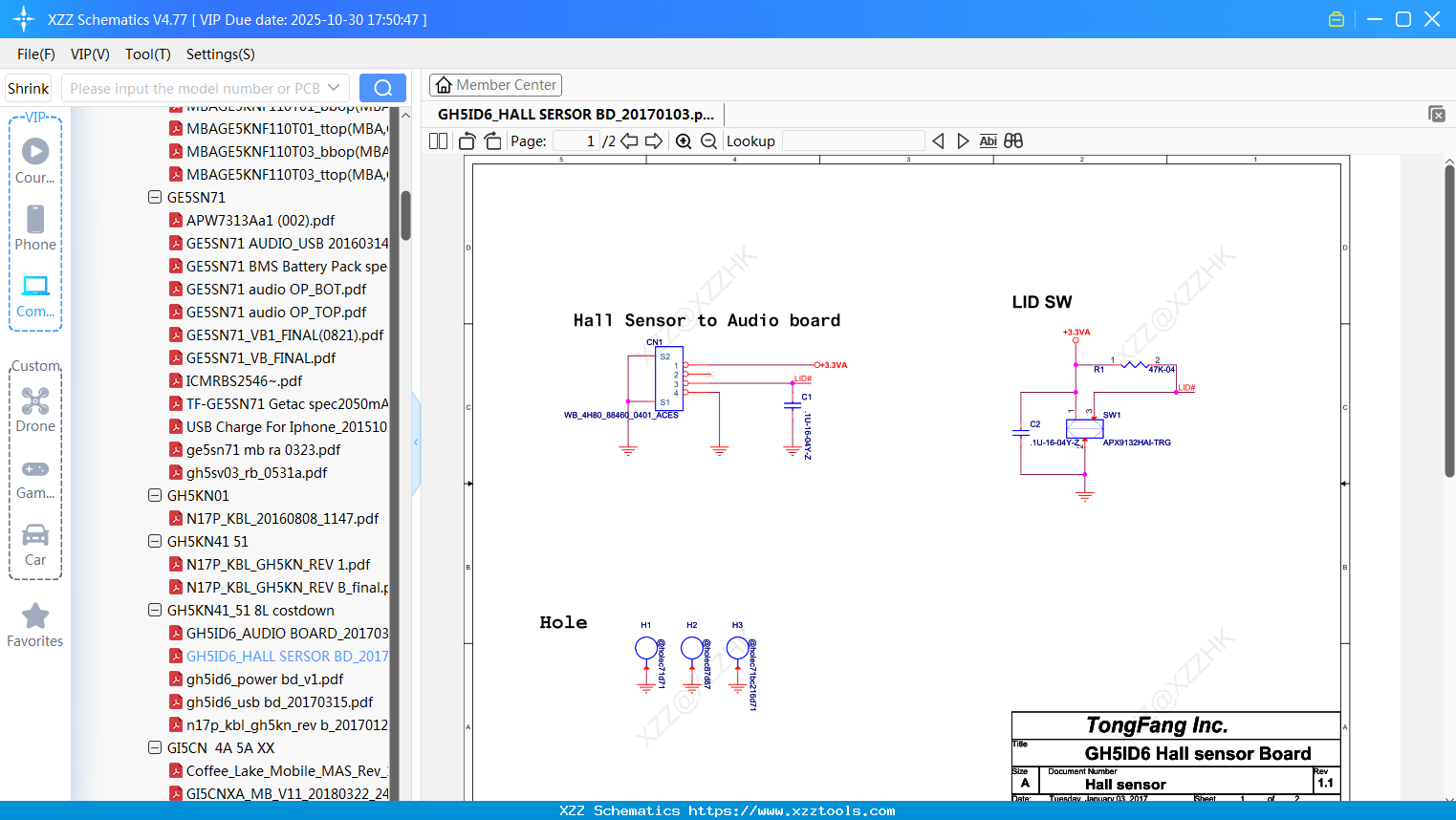Screen dimensions: 1456x820
Task: Open gh5id6_power bd_v1.pdf file
Action: tap(265, 680)
